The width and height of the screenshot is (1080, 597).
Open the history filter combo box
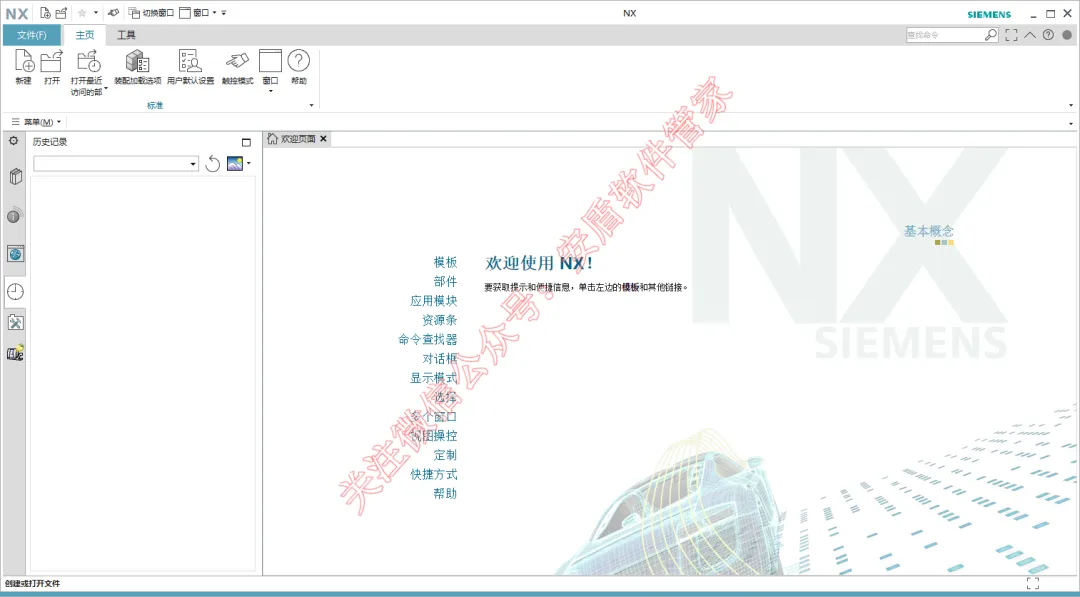(x=116, y=163)
